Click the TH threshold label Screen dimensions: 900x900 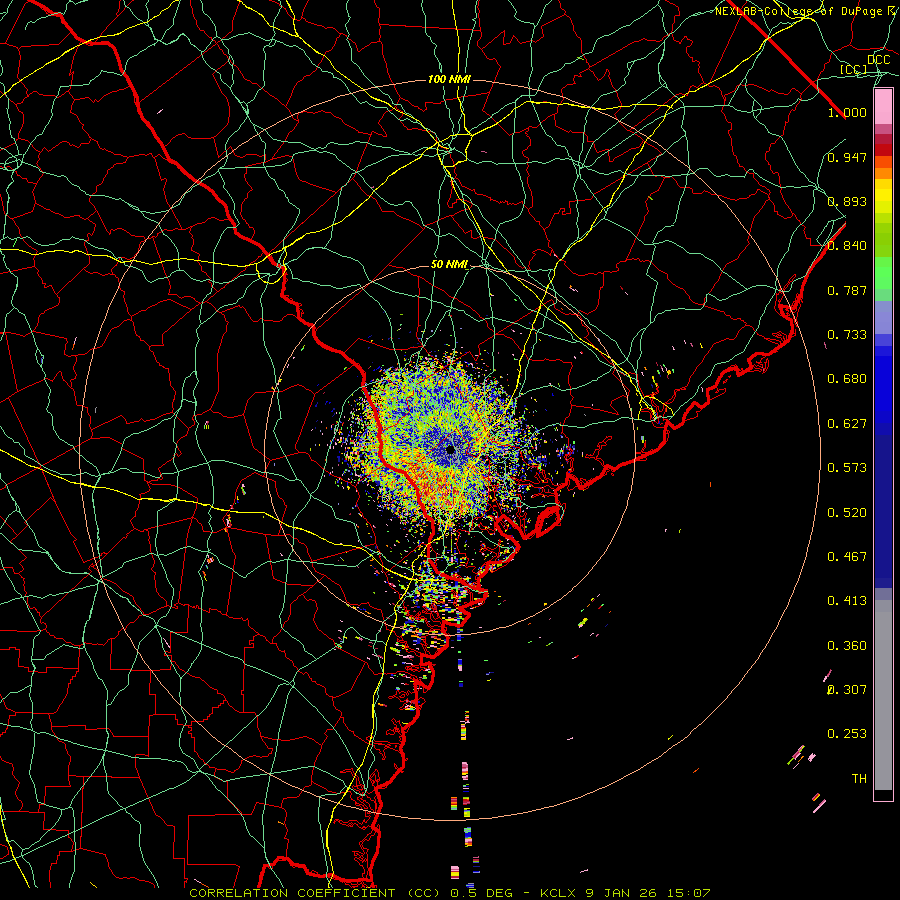point(859,779)
